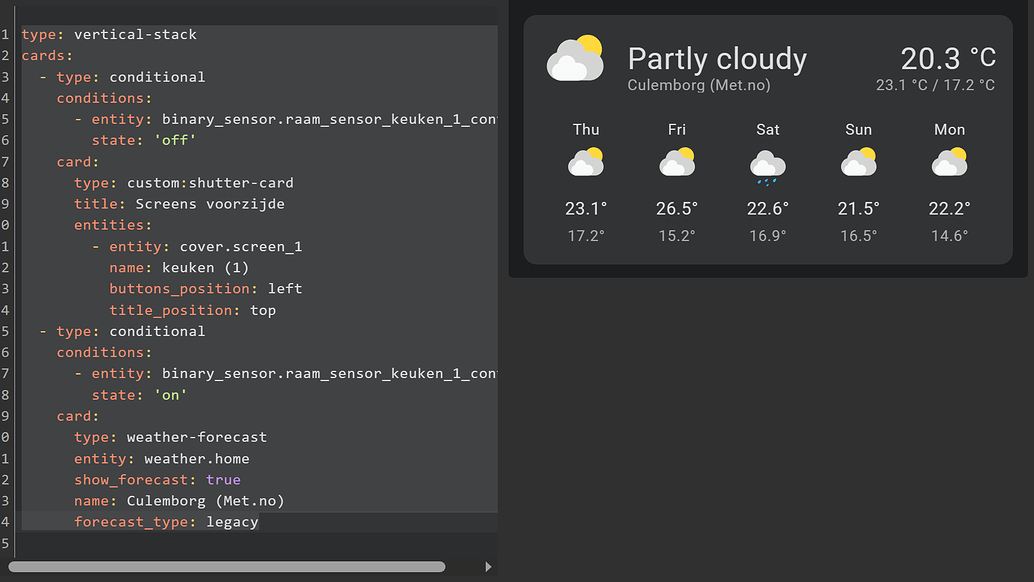Click the 'entity: weather.home' line
This screenshot has height=582, width=1034.
pos(162,458)
